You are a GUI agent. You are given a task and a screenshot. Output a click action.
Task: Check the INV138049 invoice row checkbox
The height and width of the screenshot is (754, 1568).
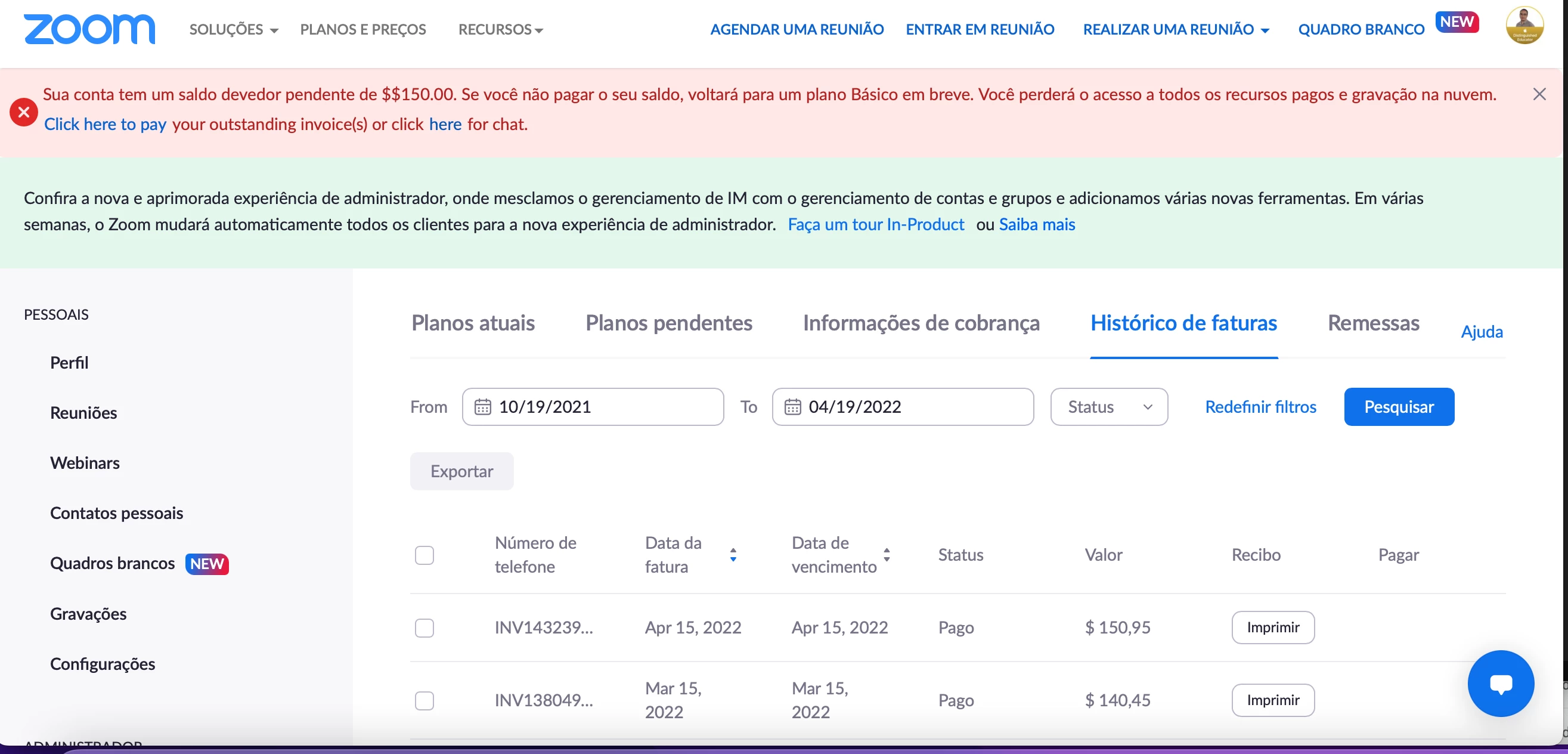[x=424, y=700]
